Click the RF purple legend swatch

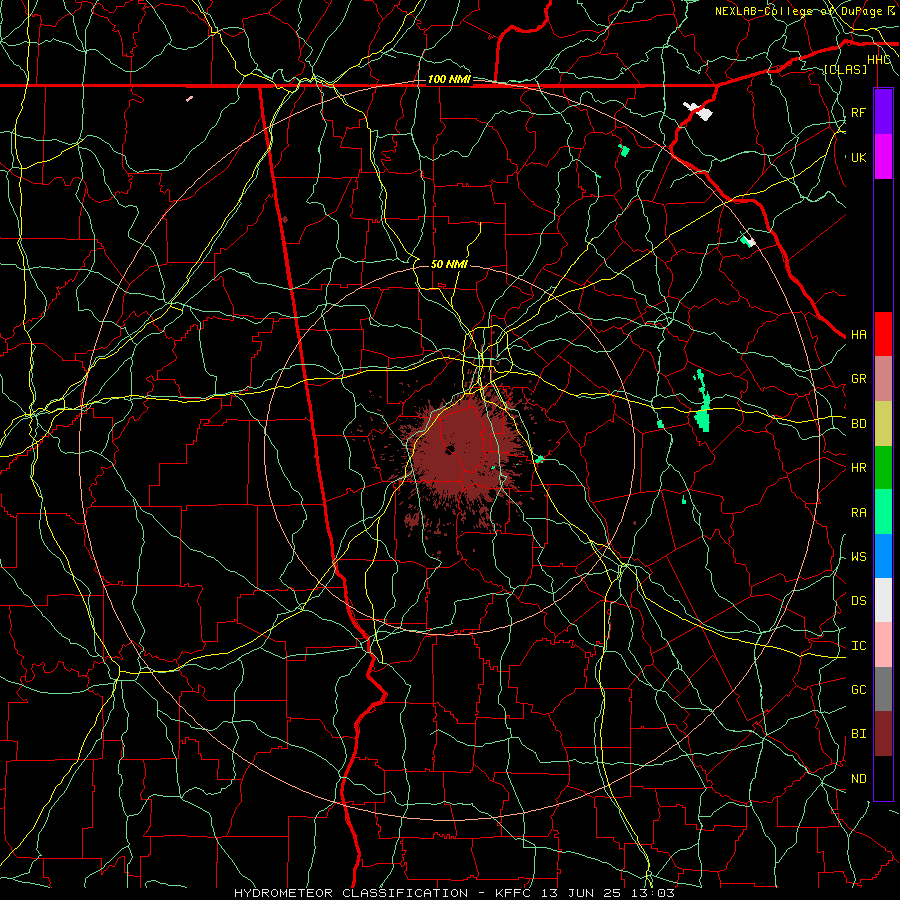point(883,112)
